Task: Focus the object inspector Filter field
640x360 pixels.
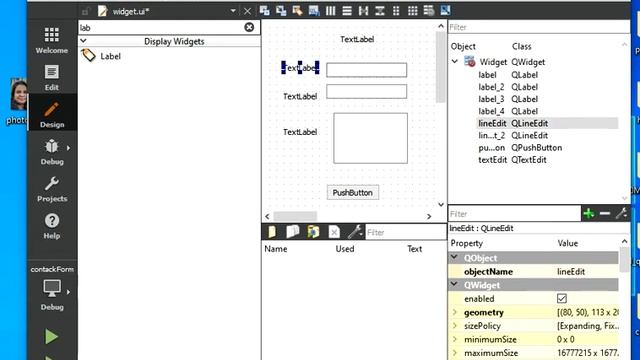Action: [539, 27]
